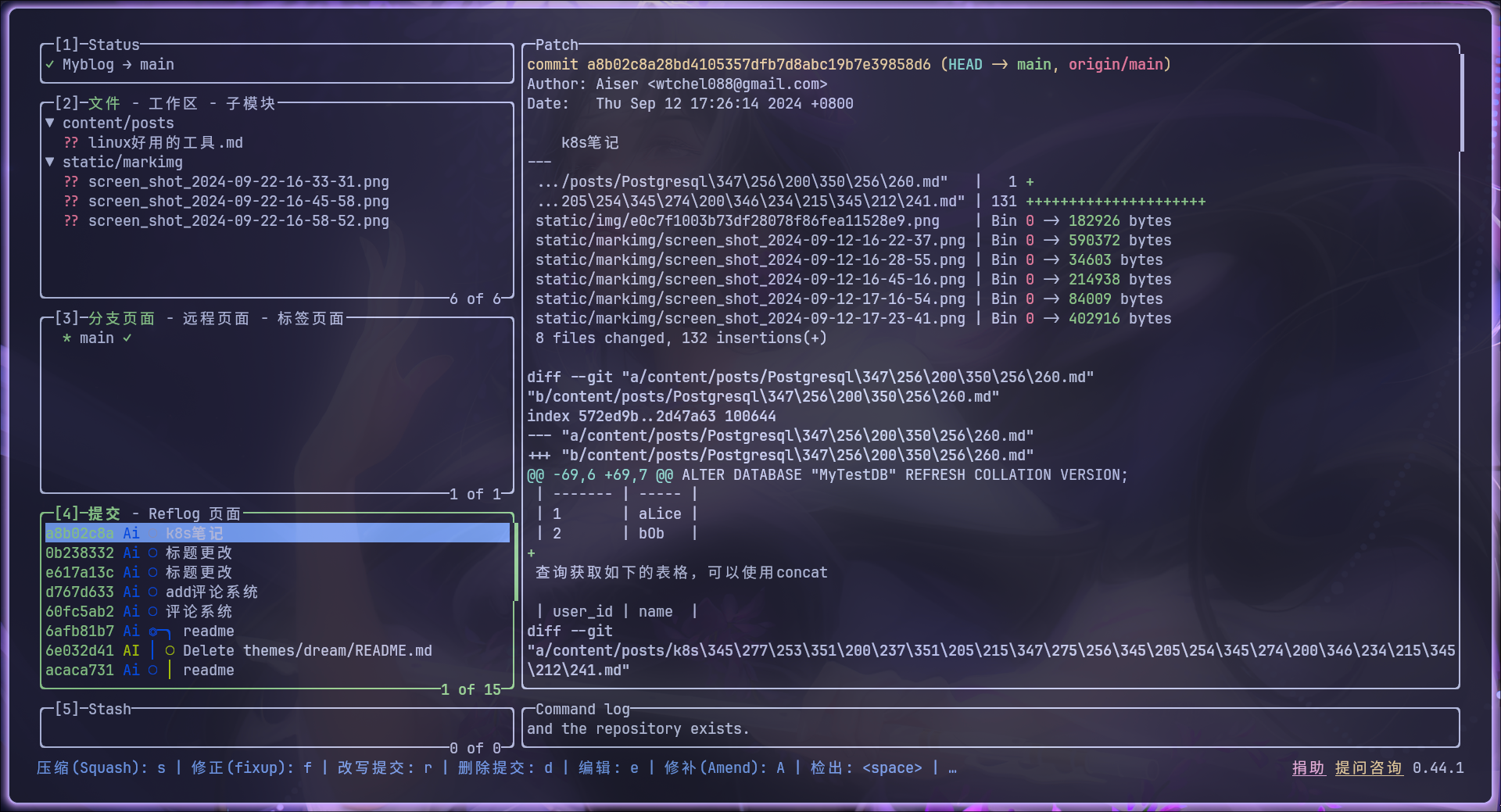Switch to the 子模块 tab
Screen dimensions: 1501x812
pos(251,103)
